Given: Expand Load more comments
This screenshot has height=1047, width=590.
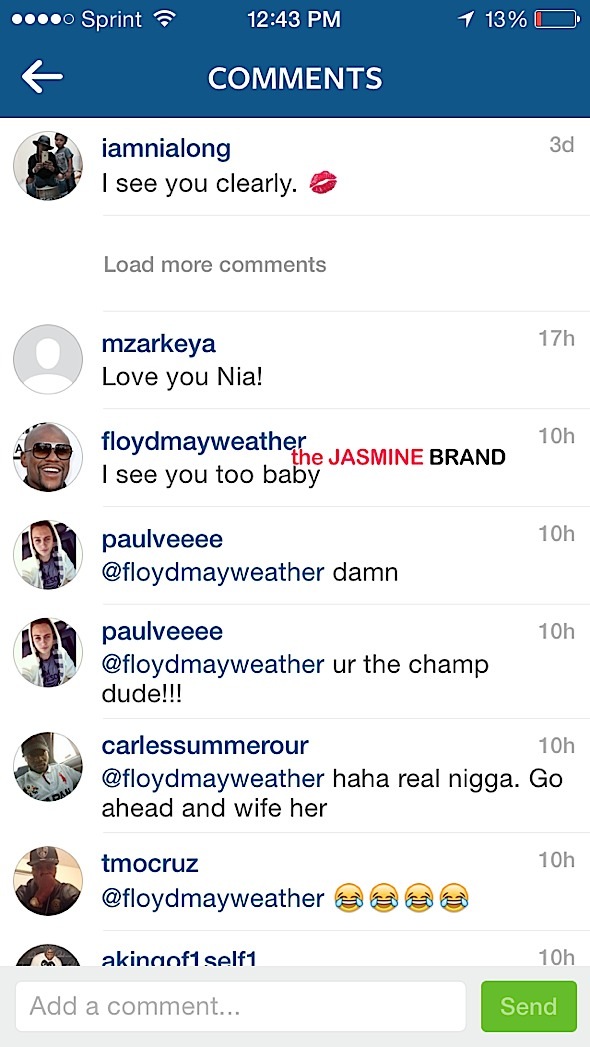Looking at the screenshot, I should pyautogui.click(x=215, y=264).
